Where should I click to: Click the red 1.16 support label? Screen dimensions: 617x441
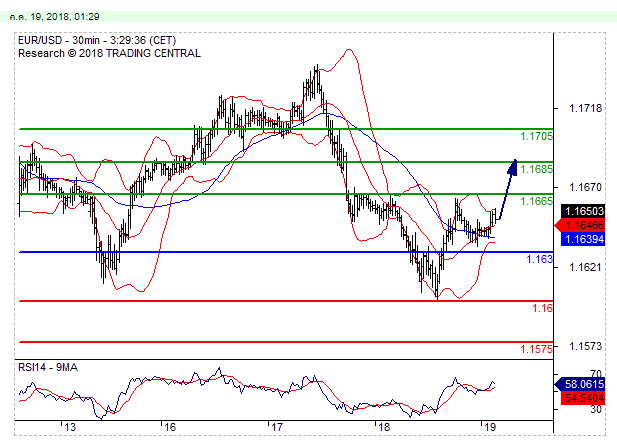tap(543, 308)
